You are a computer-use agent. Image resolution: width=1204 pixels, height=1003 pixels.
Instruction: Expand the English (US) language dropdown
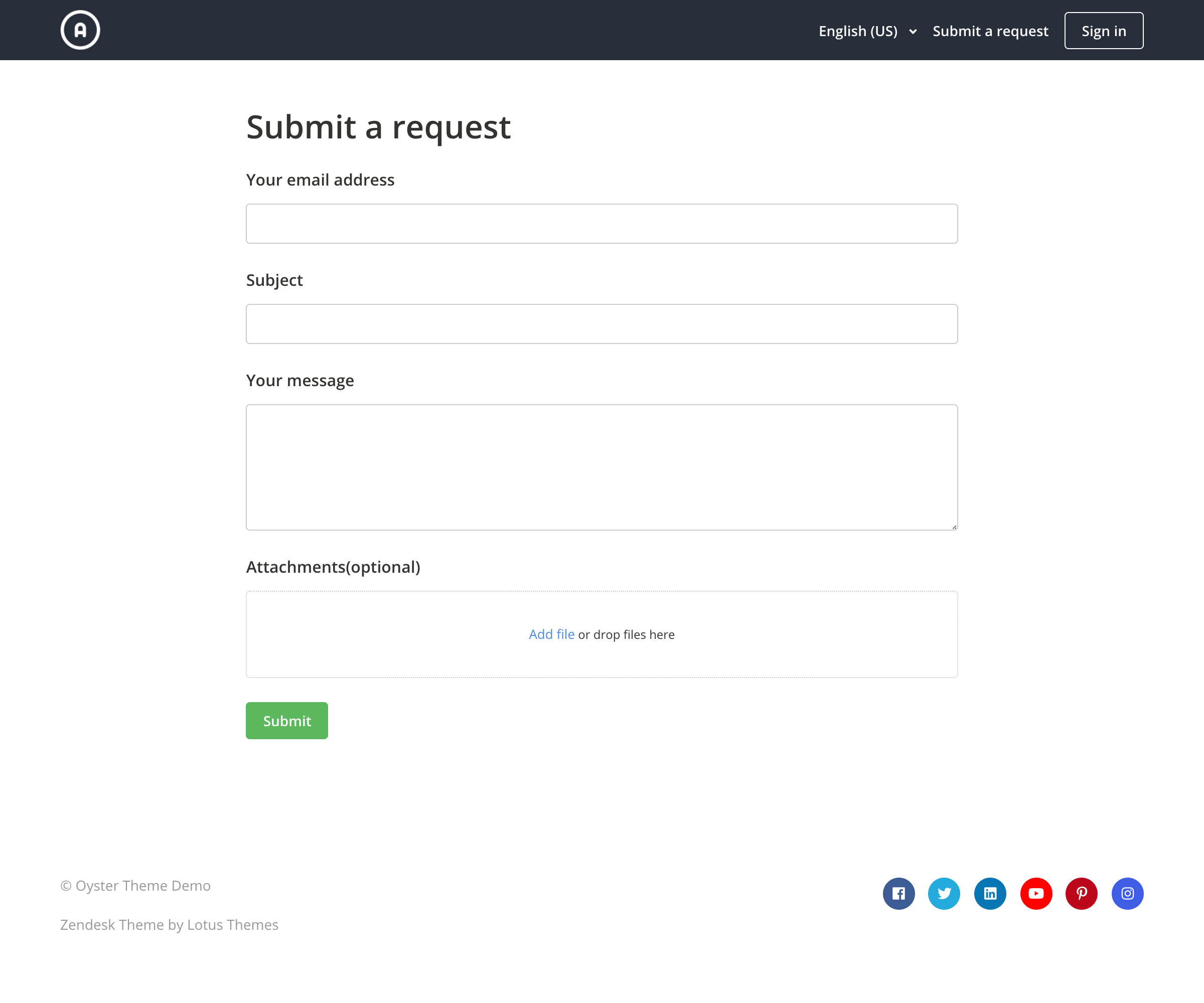[858, 31]
